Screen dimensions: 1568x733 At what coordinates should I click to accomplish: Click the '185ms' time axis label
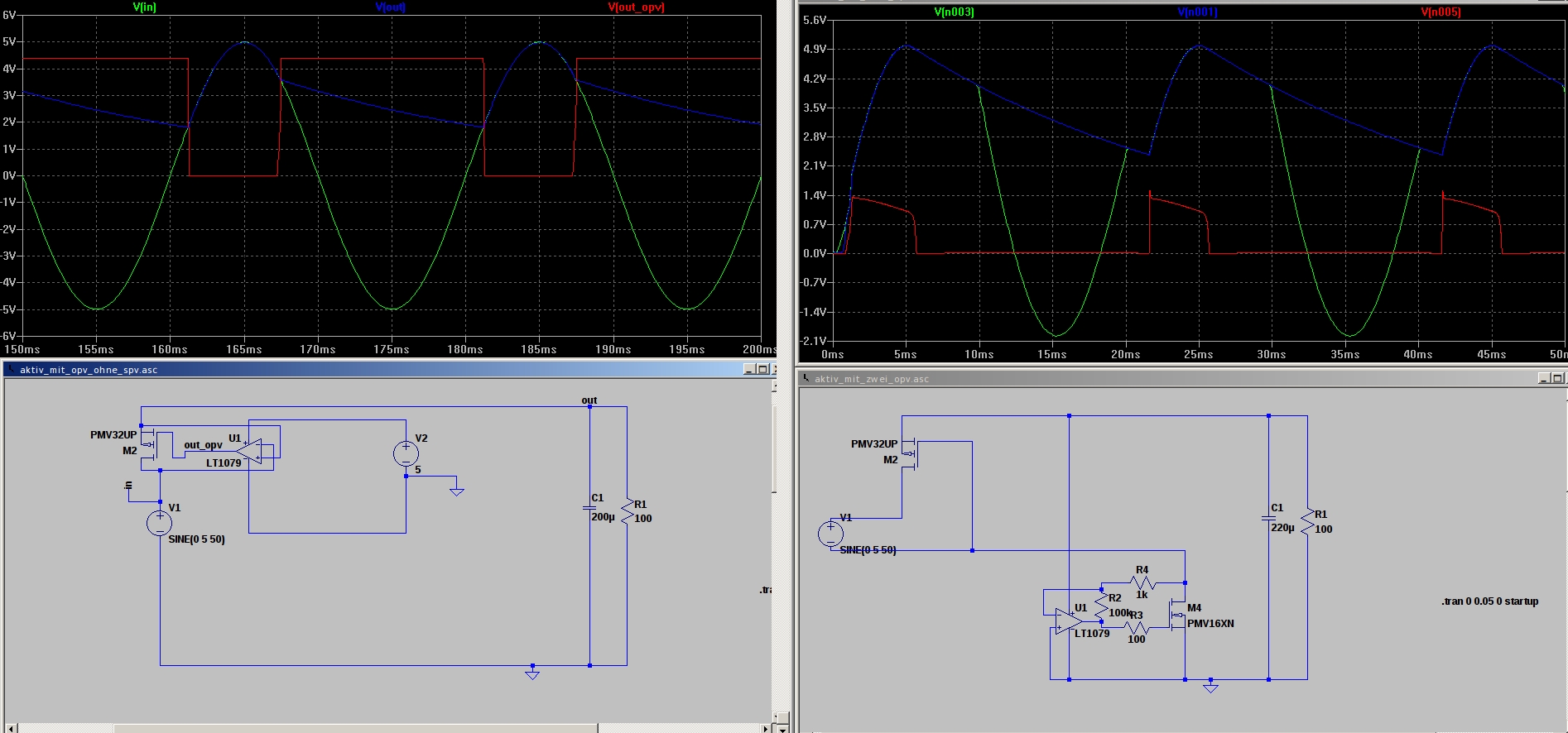click(x=539, y=350)
